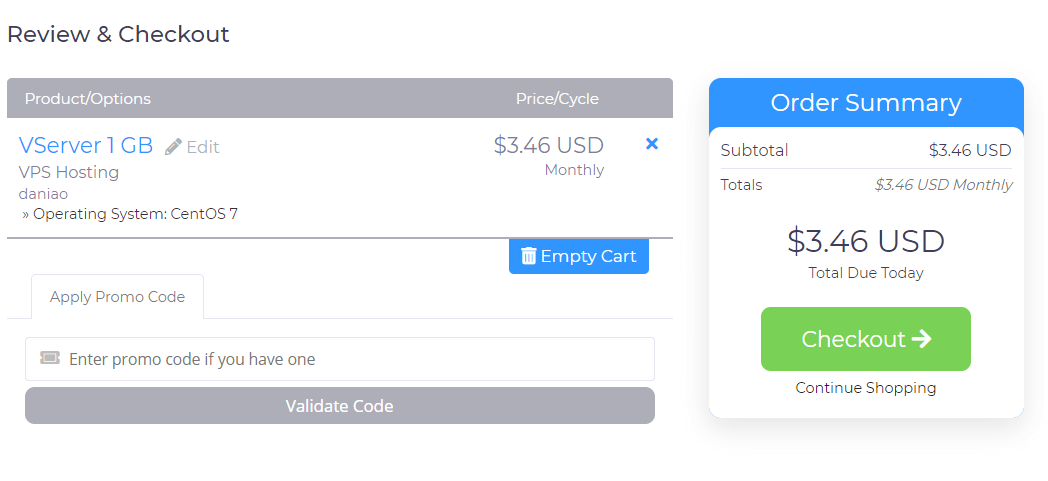
Task: Click the Review & Checkout page heading
Action: pyautogui.click(x=118, y=34)
